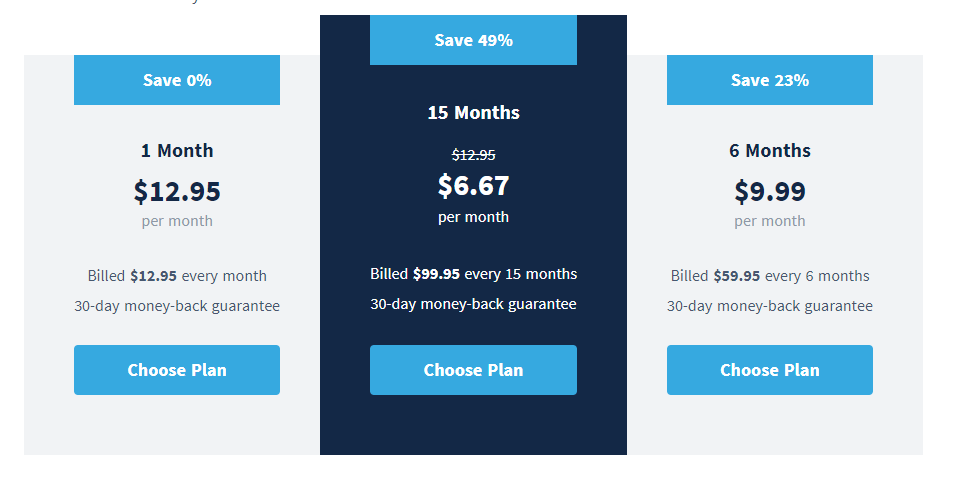Select the 1 Month plan heading
The width and height of the screenshot is (977, 478).
point(177,151)
